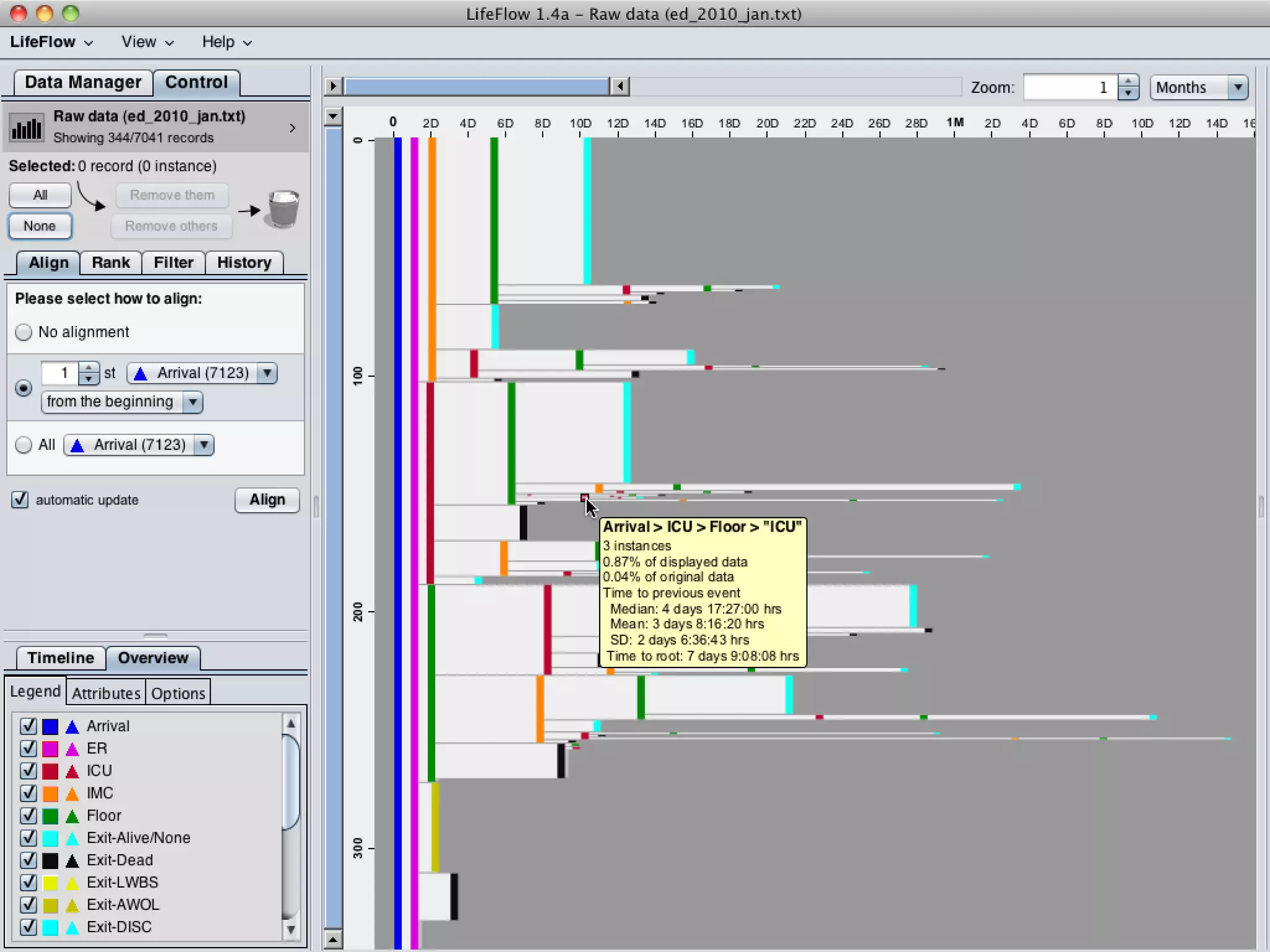Click the chevron arrow beside Raw data

click(x=293, y=128)
